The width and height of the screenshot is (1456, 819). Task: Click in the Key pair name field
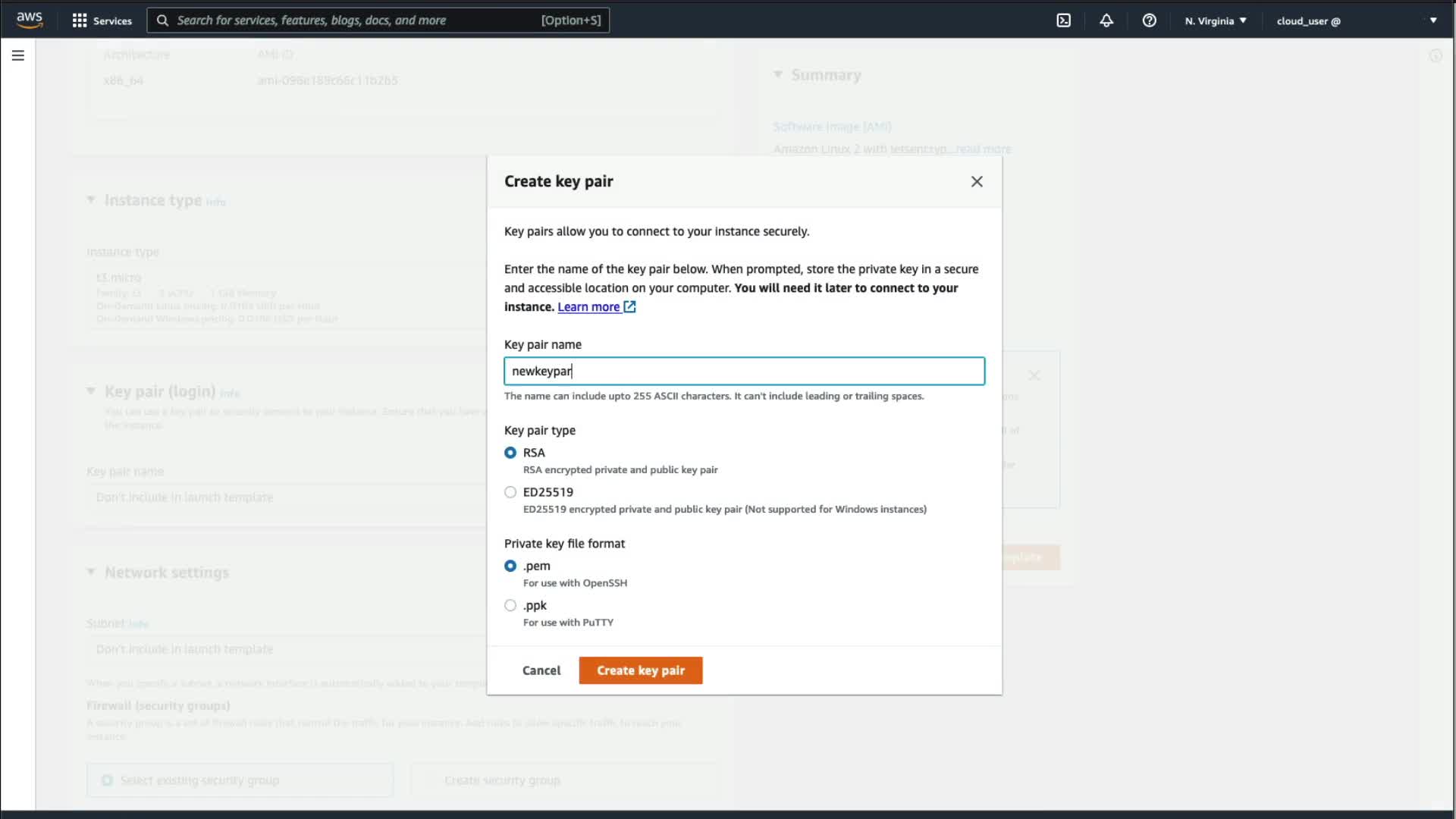743,371
